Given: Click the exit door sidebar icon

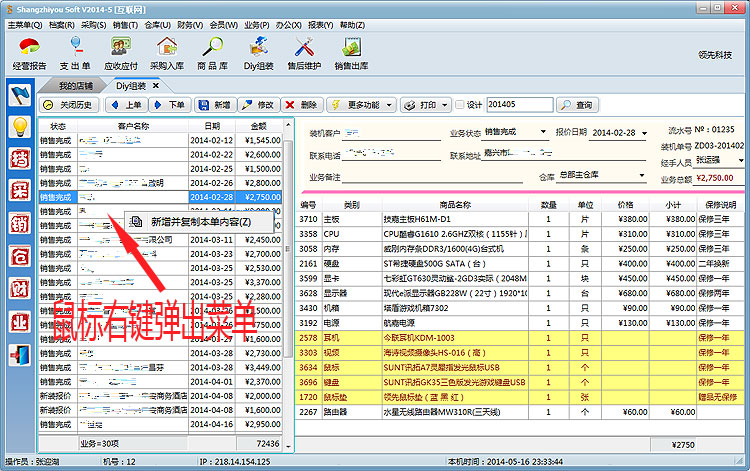Looking at the screenshot, I should coord(20,355).
